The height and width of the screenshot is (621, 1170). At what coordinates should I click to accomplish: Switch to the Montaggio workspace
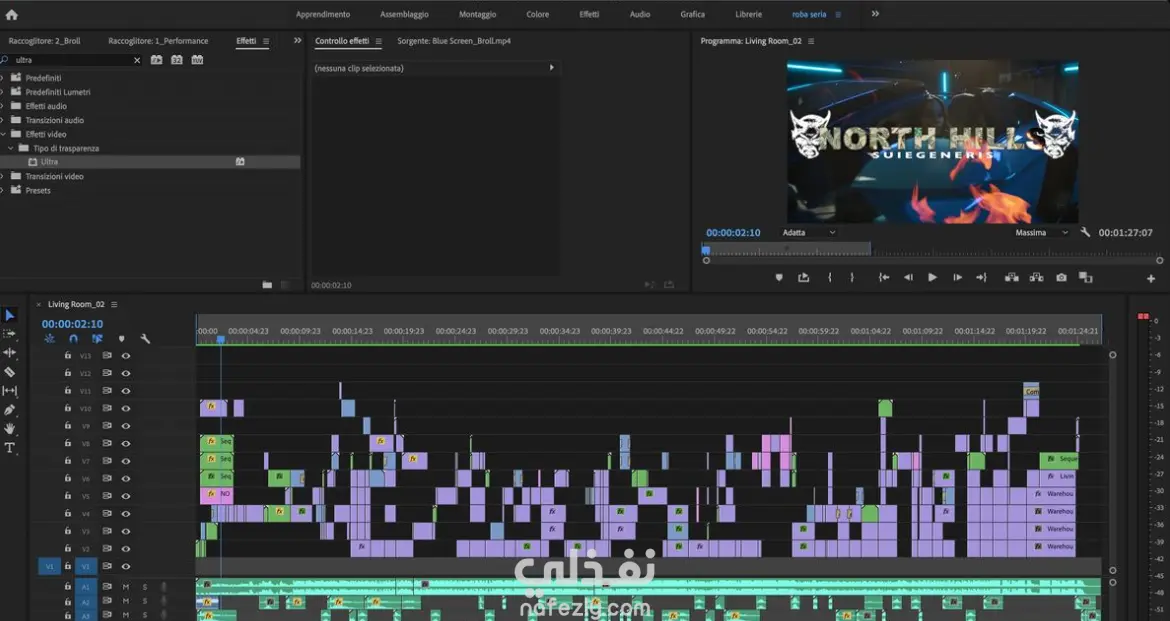point(478,14)
